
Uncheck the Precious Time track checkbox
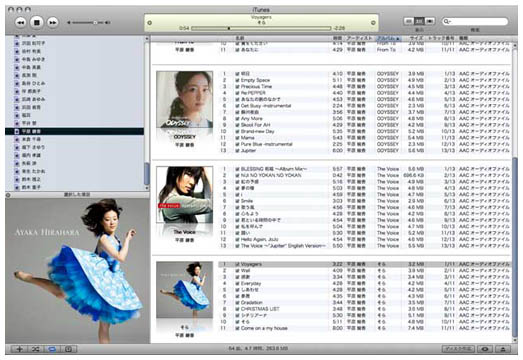coord(237,86)
